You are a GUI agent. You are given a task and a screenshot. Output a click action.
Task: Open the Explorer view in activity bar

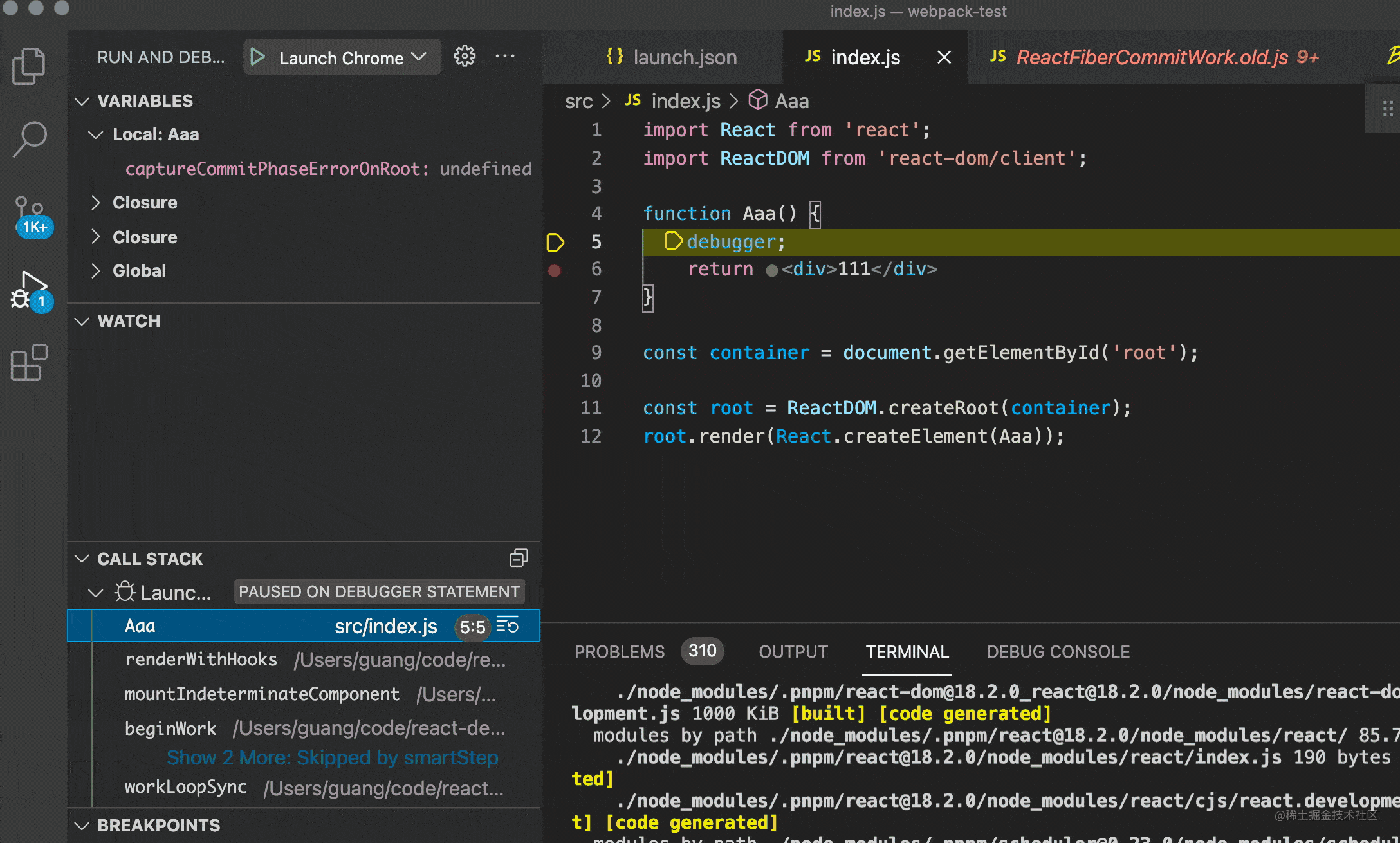tap(29, 66)
